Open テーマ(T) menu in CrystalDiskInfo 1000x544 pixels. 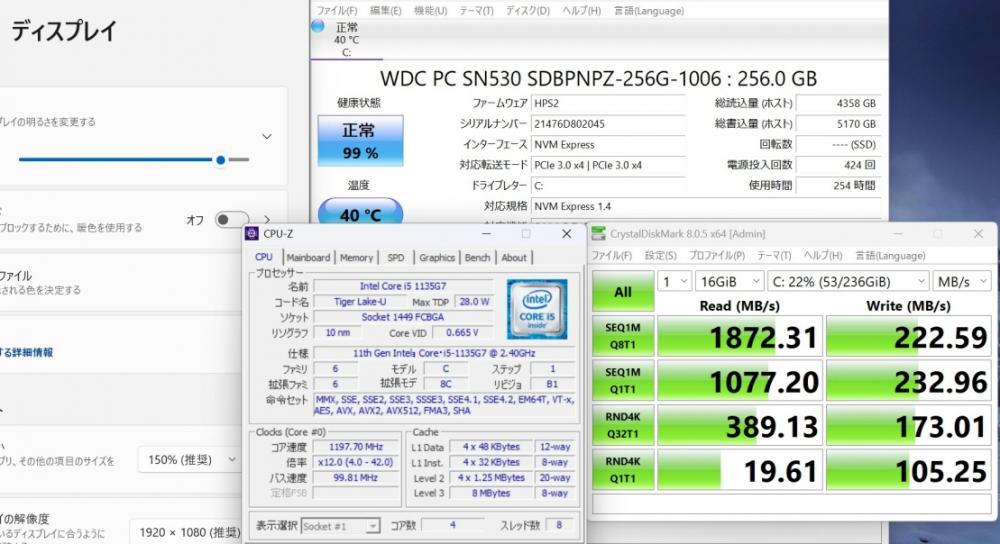pyautogui.click(x=476, y=11)
